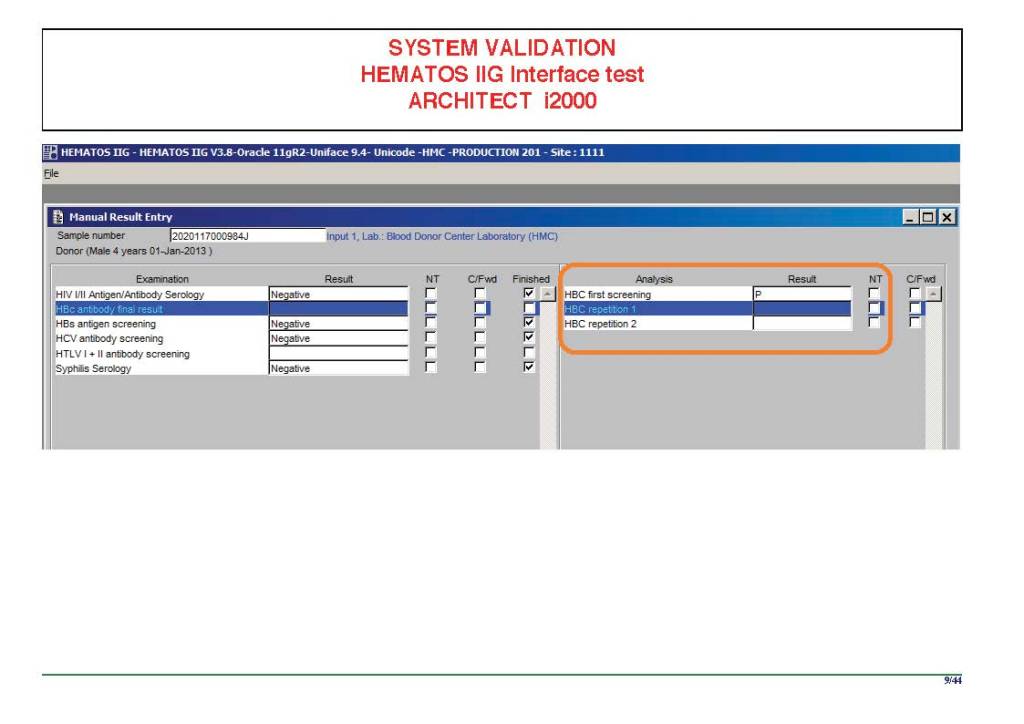Maximize the Manual Result Entry window
The width and height of the screenshot is (1024, 724).
929,217
